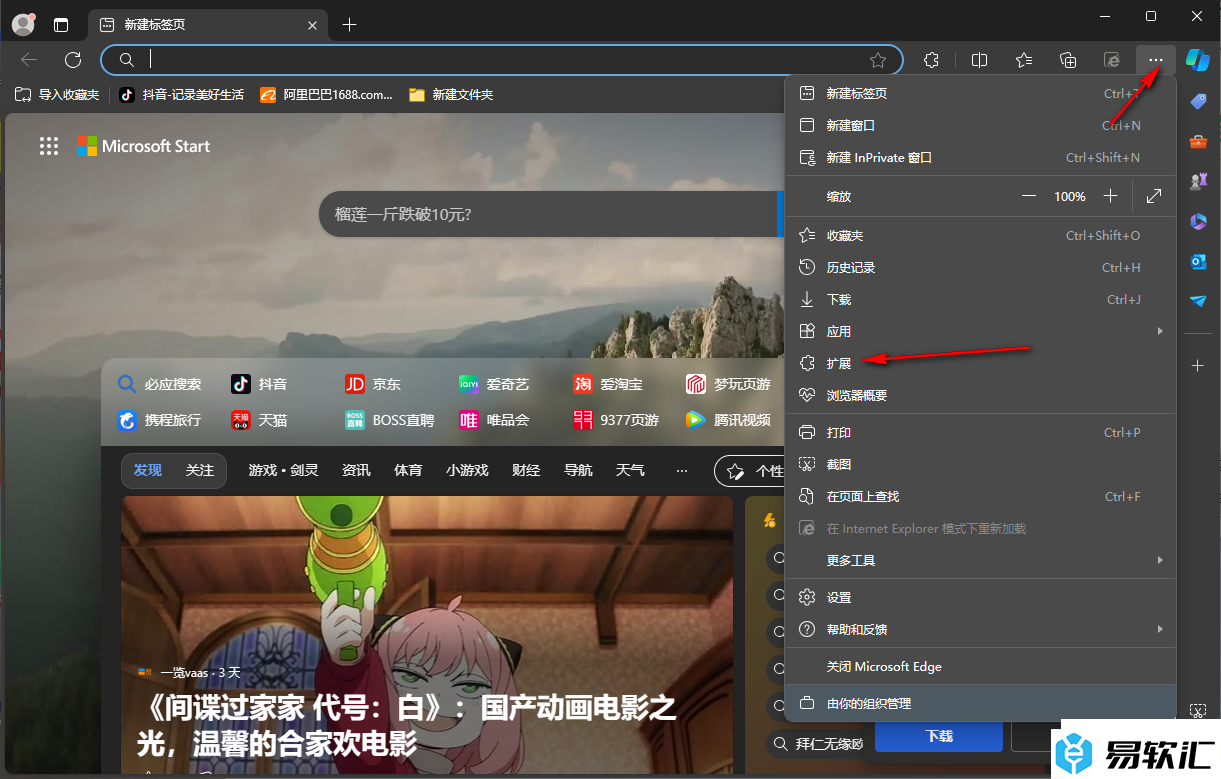The height and width of the screenshot is (779, 1221).
Task: Expand the 帮助和反馈 submenu
Action: (x=981, y=629)
